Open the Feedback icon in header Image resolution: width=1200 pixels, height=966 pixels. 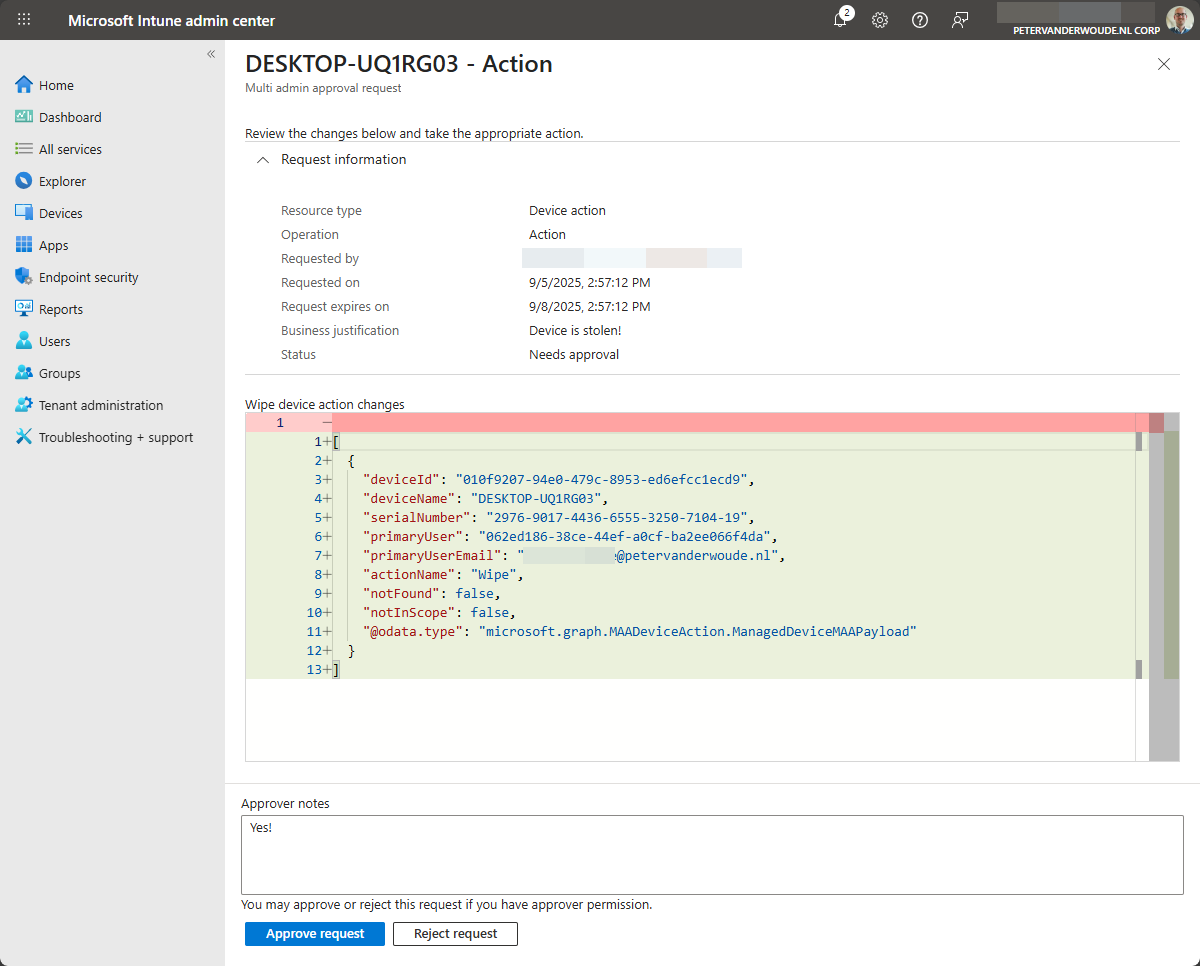click(x=960, y=20)
